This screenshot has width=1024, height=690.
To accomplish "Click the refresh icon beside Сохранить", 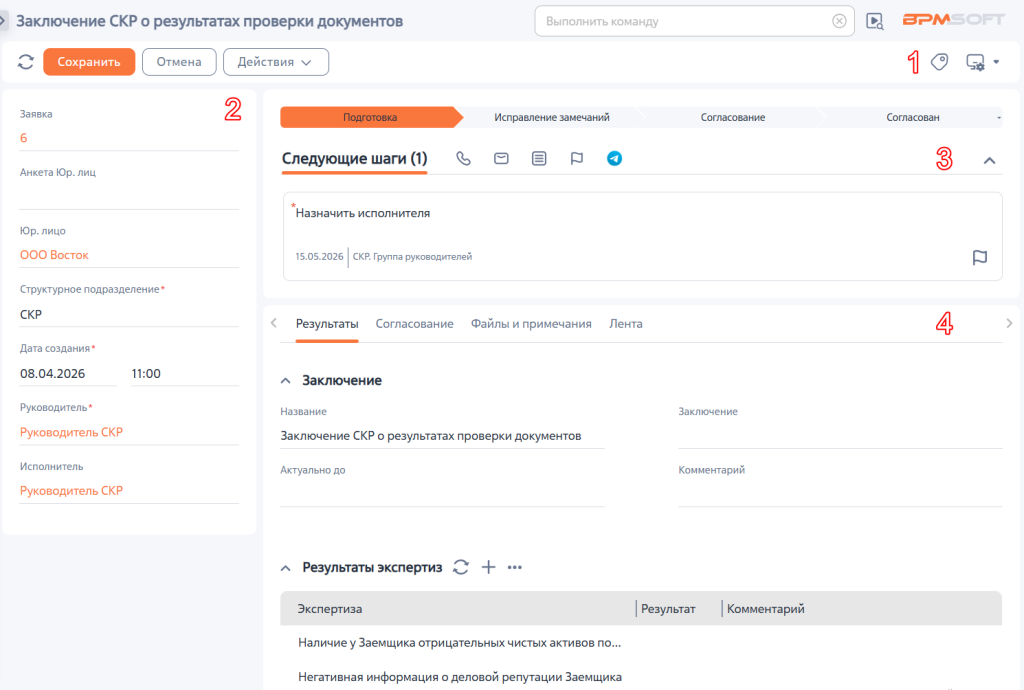I will (26, 62).
